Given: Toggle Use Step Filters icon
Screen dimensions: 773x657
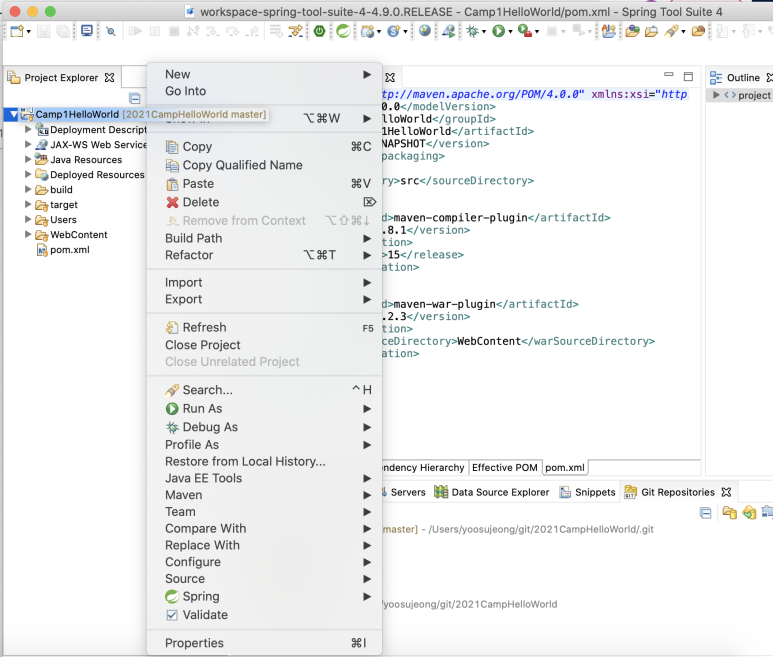Looking at the screenshot, I should point(296,32).
